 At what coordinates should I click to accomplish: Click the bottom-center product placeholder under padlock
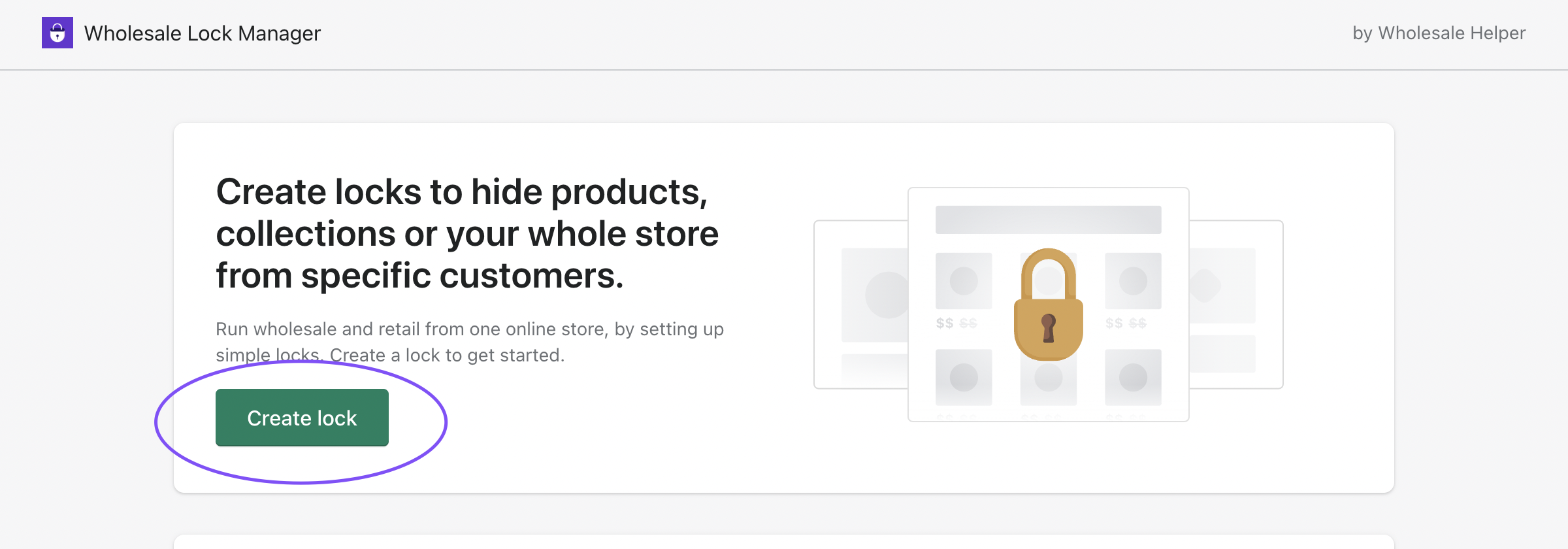pyautogui.click(x=1048, y=381)
